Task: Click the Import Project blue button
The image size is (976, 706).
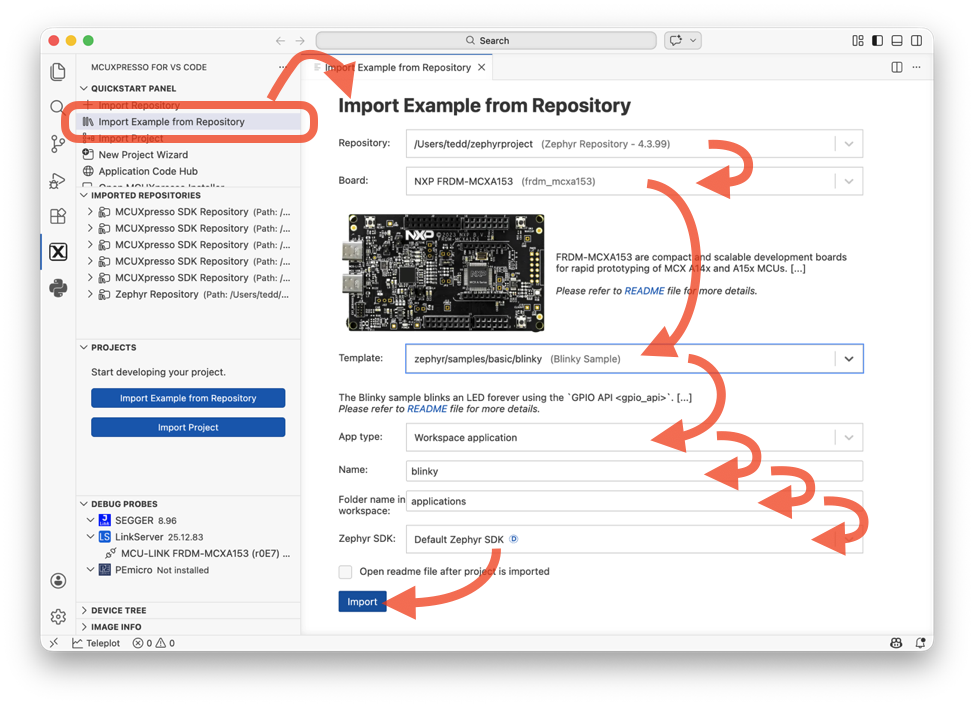Action: coord(188,427)
